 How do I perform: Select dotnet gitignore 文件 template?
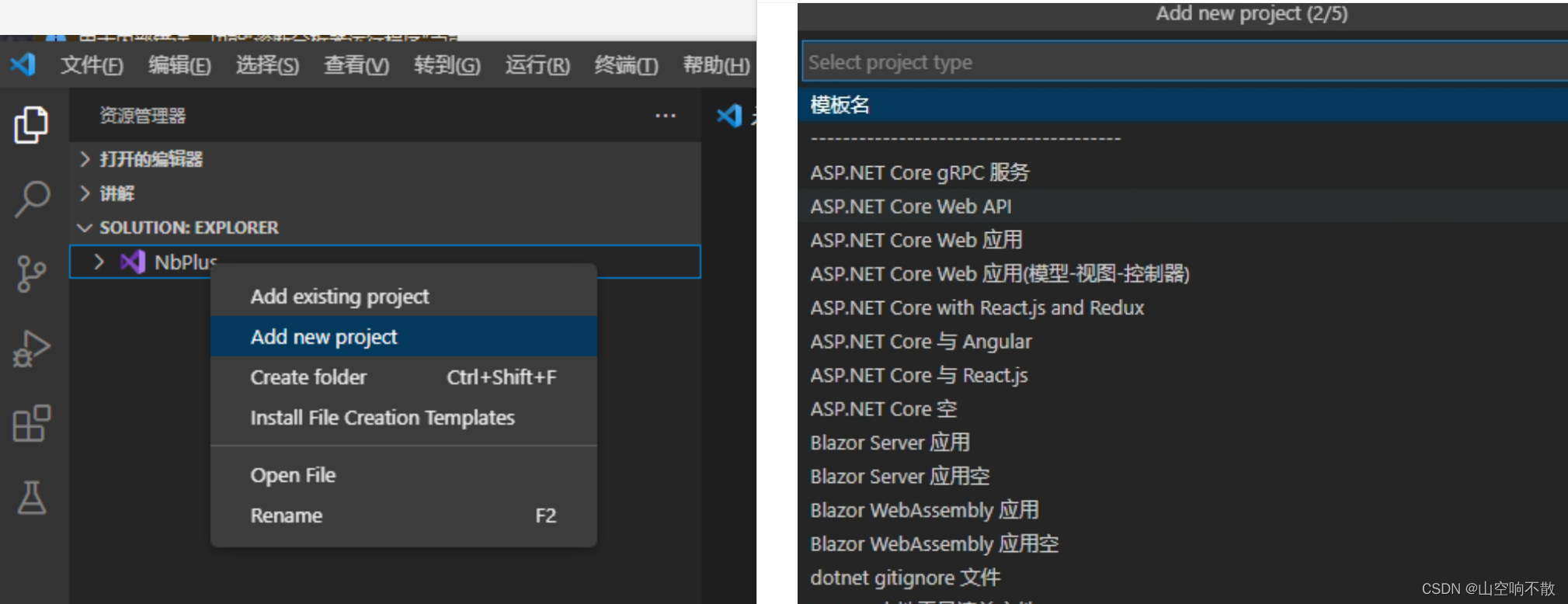[x=1183, y=578]
